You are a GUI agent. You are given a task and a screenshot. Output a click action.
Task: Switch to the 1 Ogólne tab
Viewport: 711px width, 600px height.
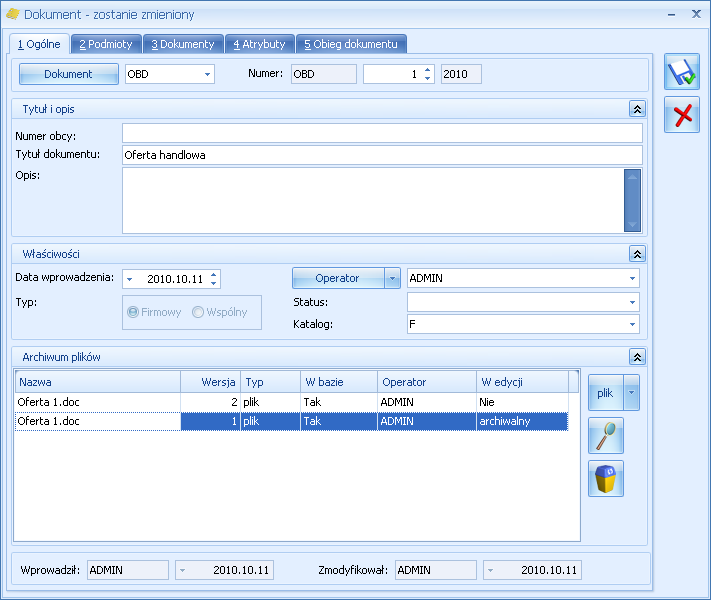point(39,44)
